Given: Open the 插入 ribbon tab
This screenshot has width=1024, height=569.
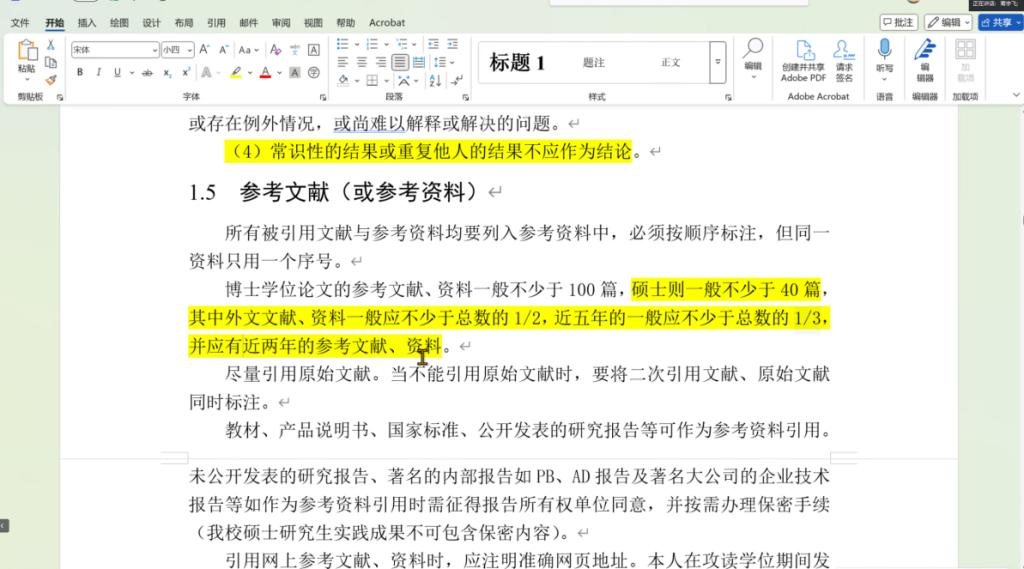Looking at the screenshot, I should 87,22.
